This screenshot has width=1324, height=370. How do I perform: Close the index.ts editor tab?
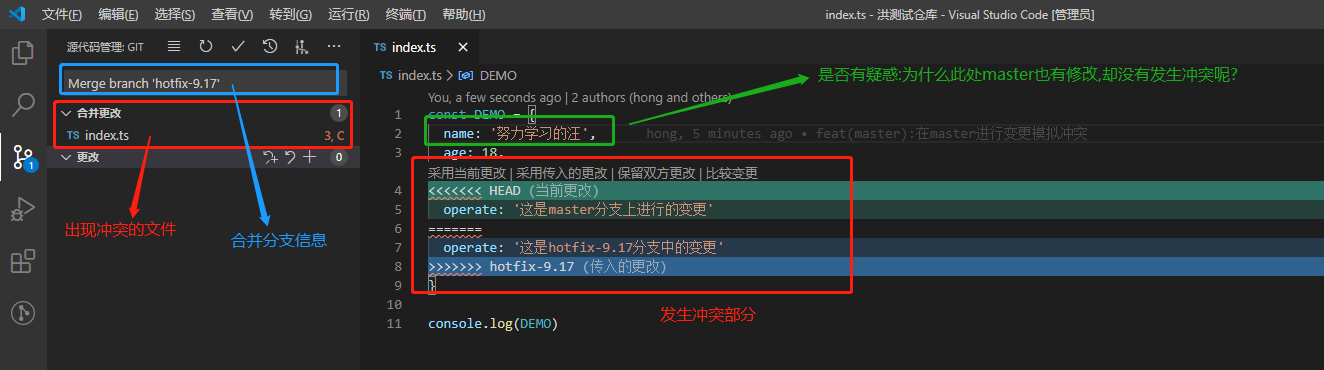(x=462, y=47)
